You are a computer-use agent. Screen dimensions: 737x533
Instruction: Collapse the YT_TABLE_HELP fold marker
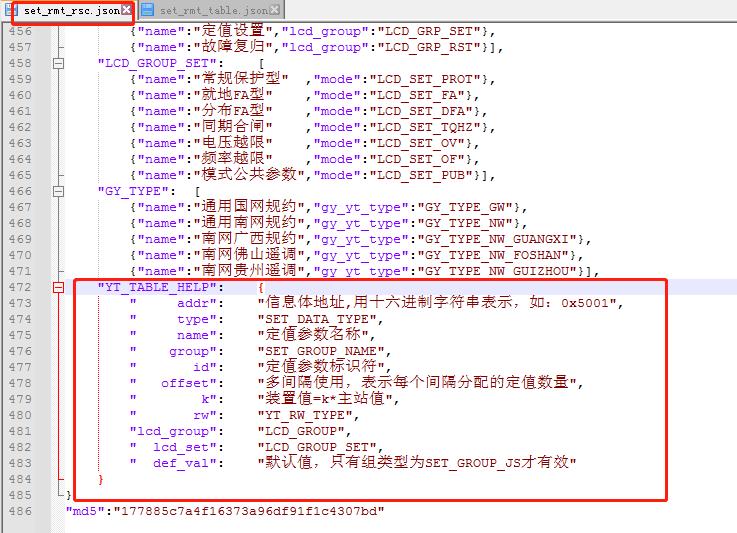pyautogui.click(x=58, y=287)
